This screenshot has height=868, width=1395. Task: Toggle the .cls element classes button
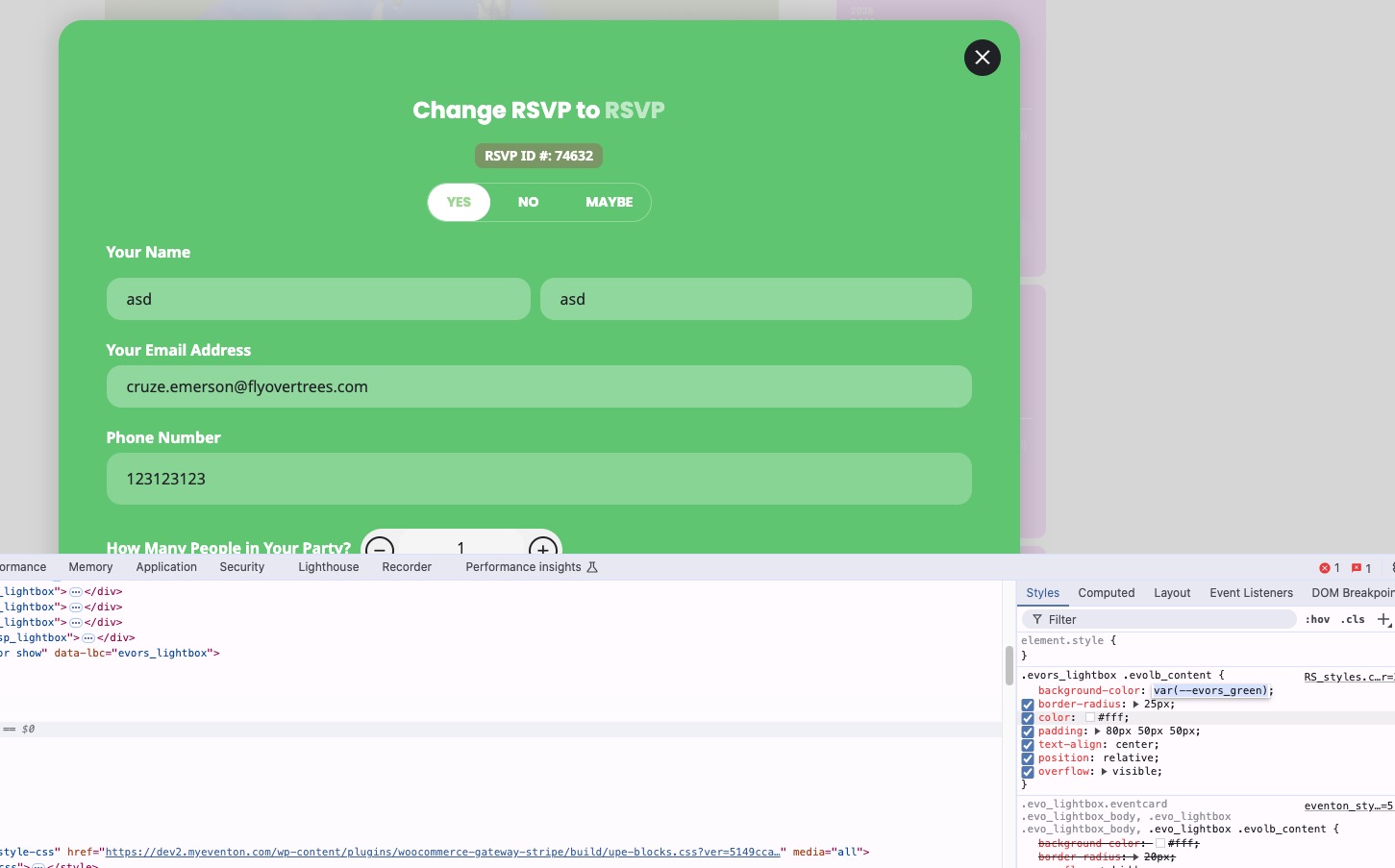pos(1354,620)
